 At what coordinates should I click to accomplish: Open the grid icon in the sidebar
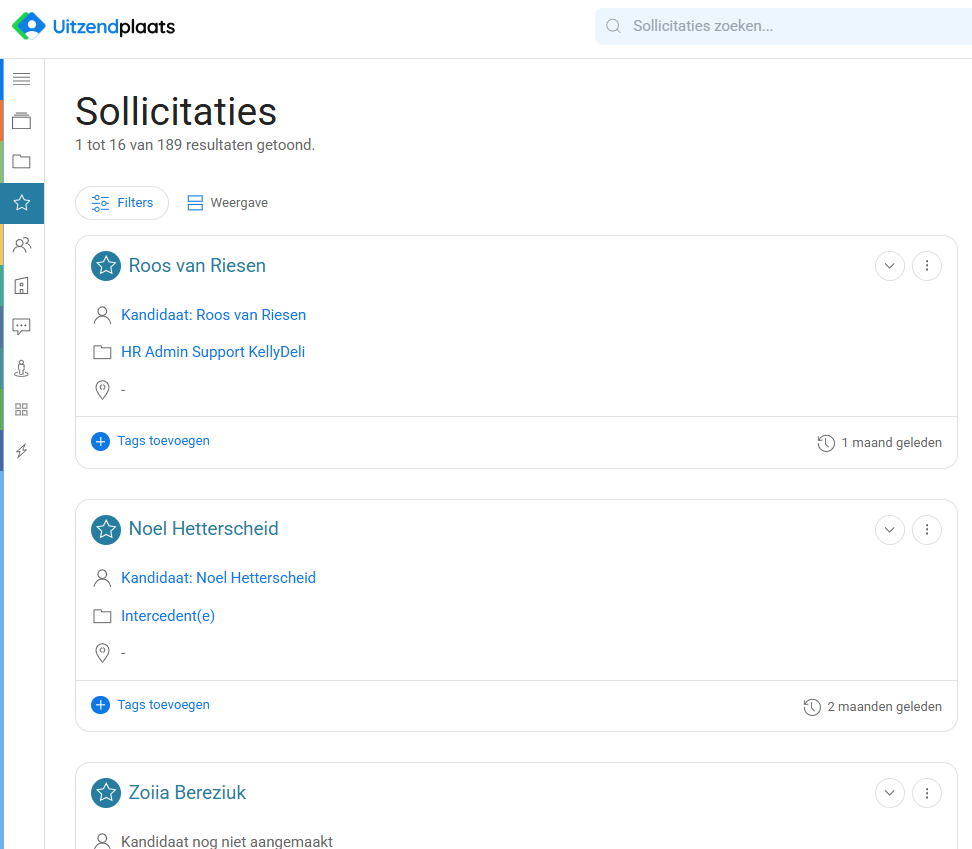22,409
